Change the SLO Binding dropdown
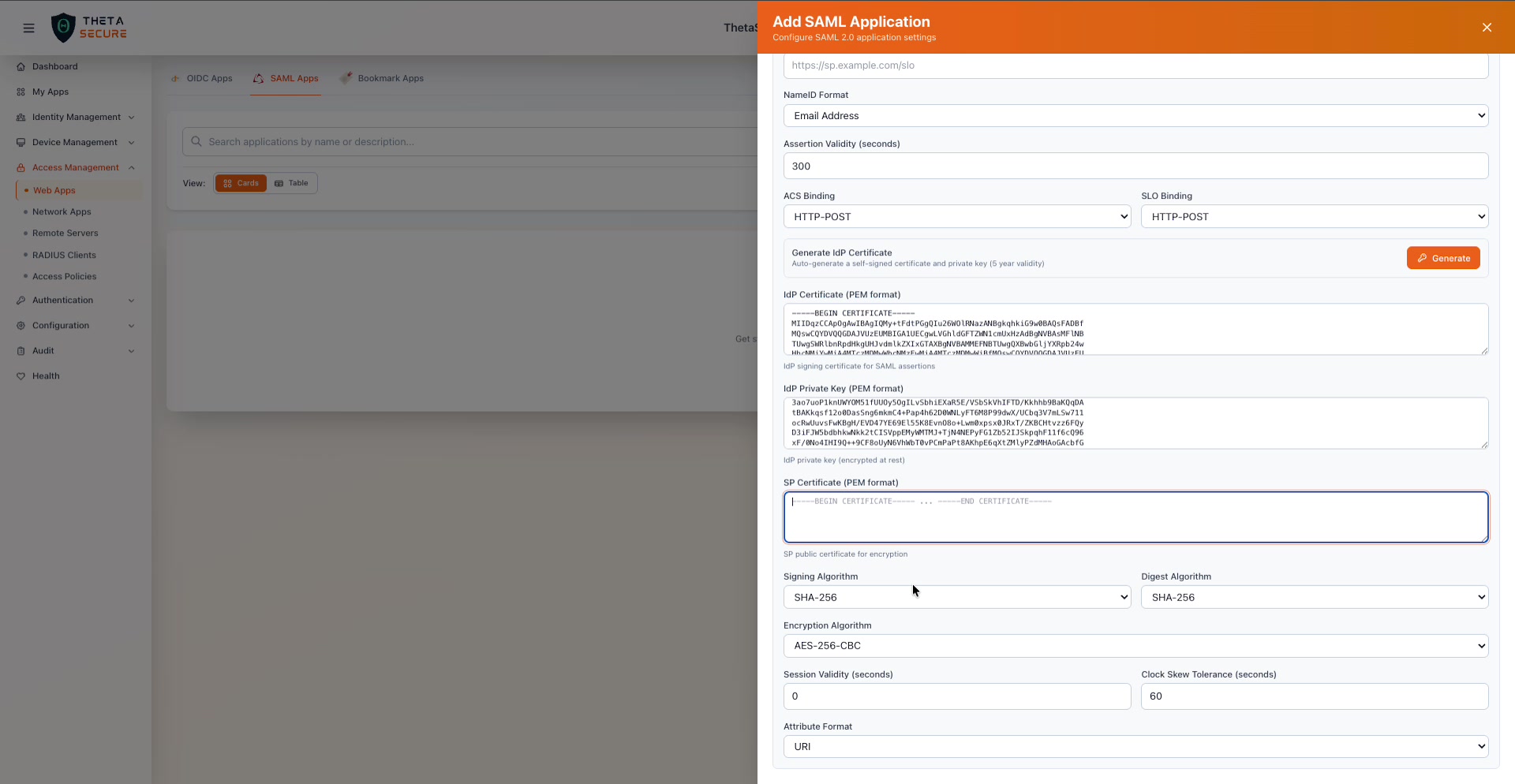 (1313, 216)
